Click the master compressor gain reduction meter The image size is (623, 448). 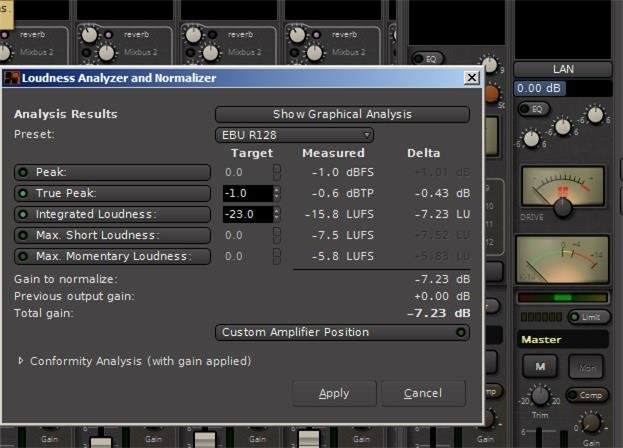pos(562,260)
